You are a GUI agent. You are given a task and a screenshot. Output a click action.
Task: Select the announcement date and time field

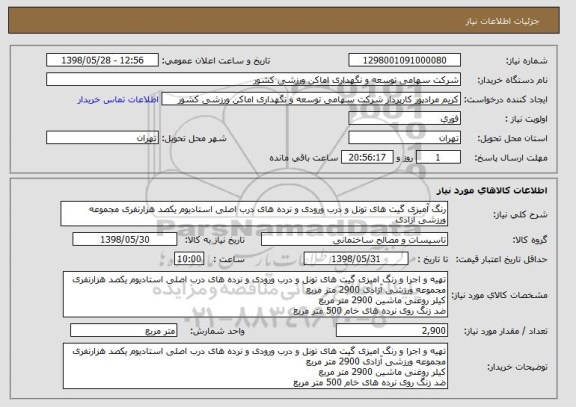coord(102,60)
